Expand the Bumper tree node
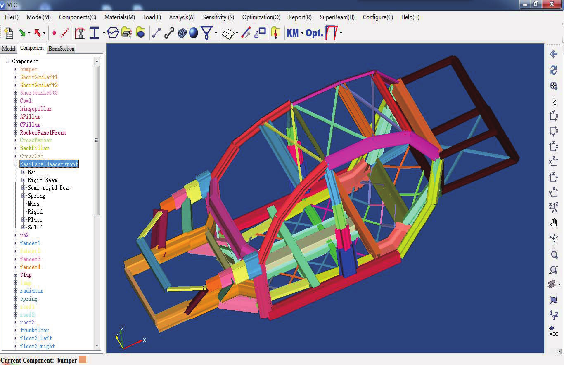This screenshot has height=365, width=564. pyautogui.click(x=15, y=69)
